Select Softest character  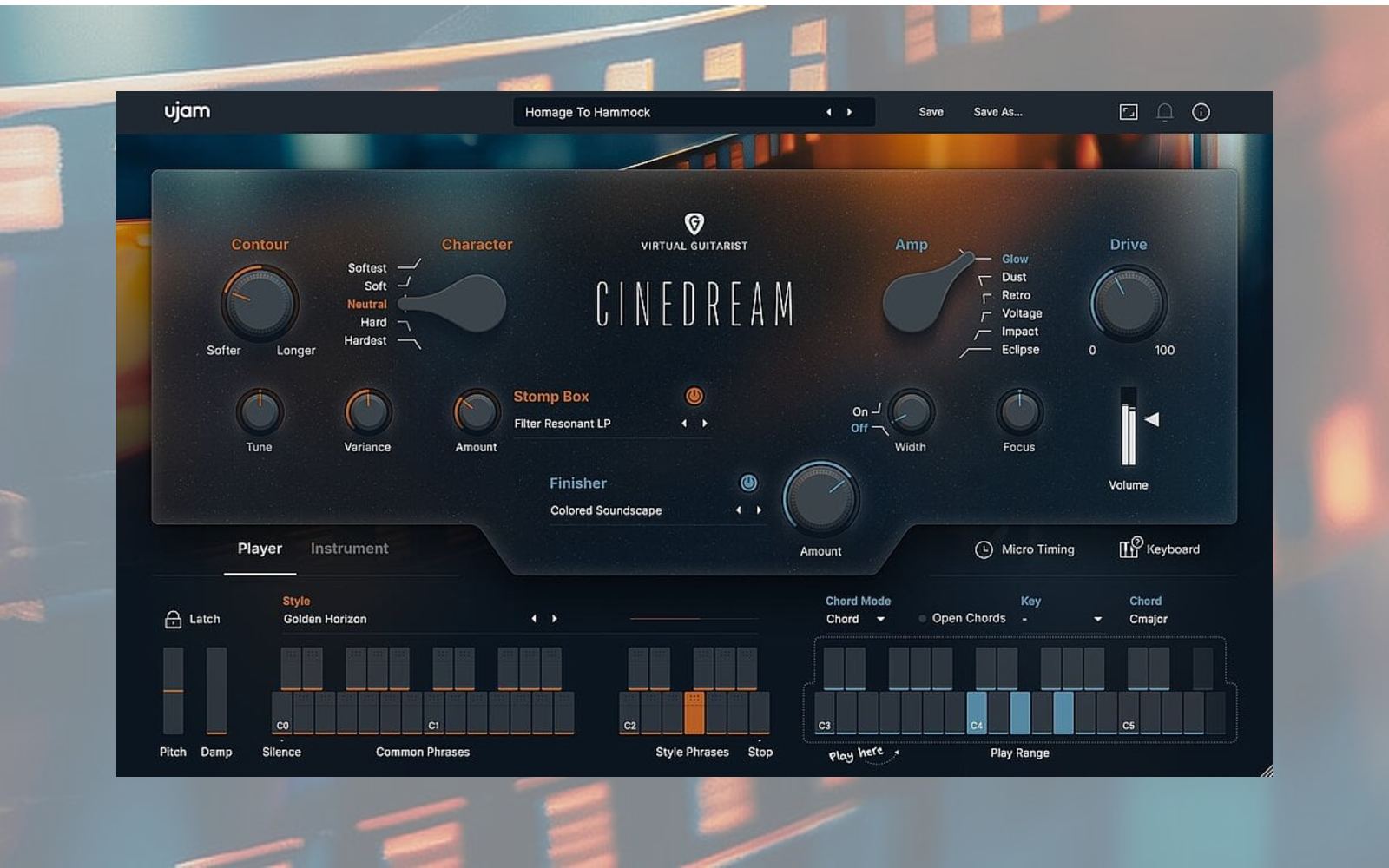(x=367, y=268)
